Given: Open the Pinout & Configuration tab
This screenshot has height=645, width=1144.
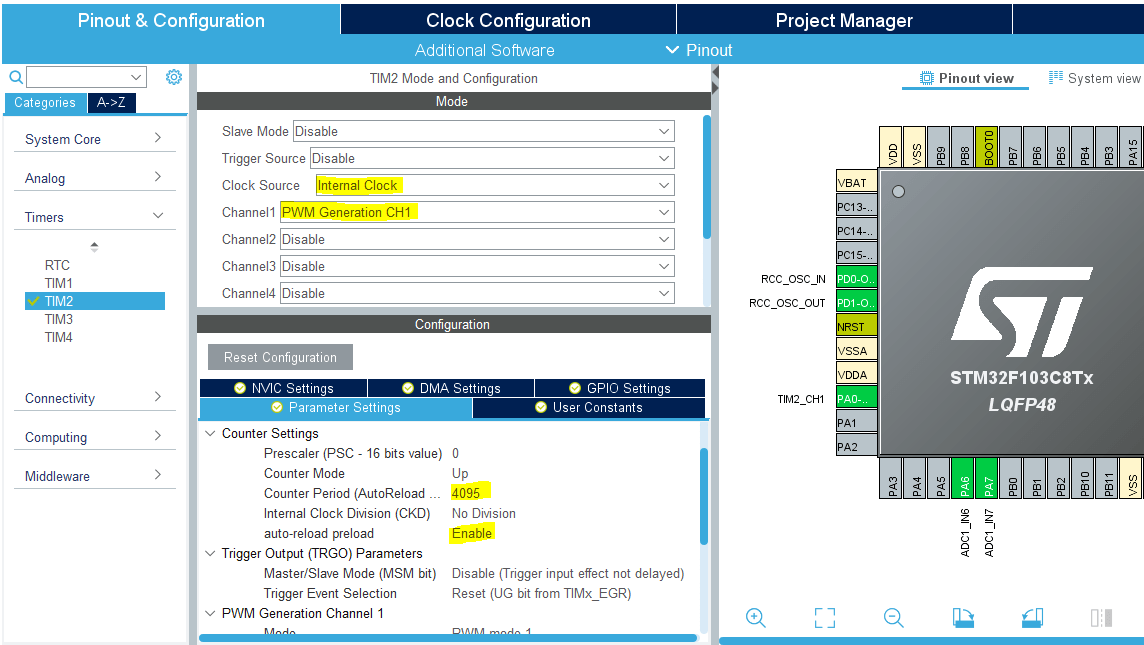Looking at the screenshot, I should coord(171,20).
